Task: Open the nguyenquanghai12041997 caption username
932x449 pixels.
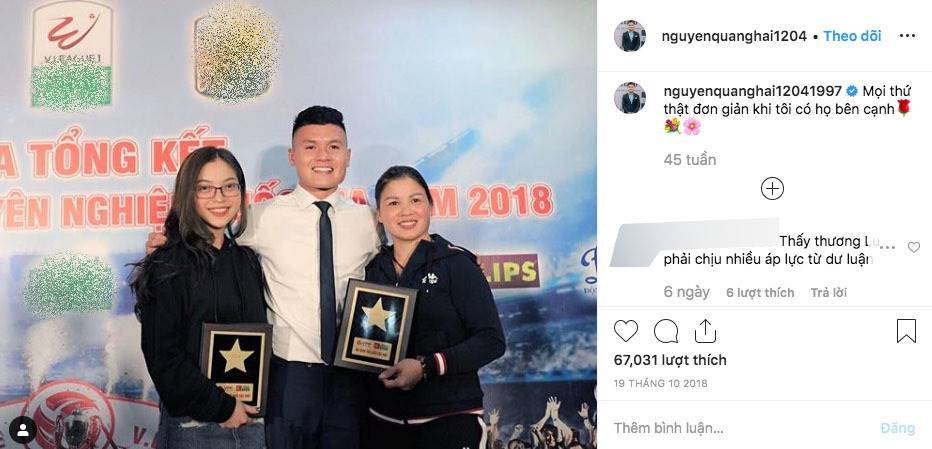Action: point(752,91)
